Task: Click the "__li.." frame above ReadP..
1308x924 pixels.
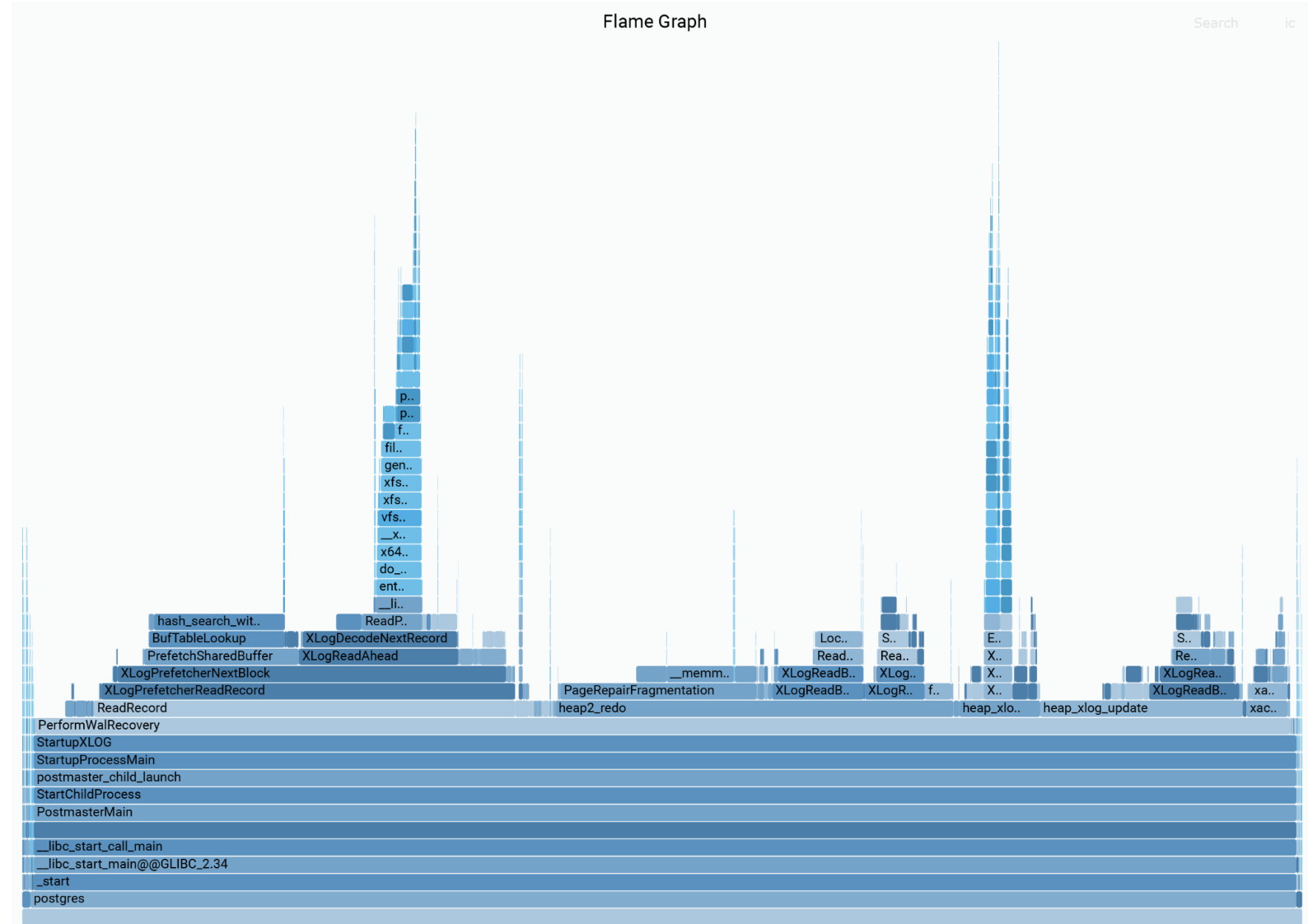Action: pyautogui.click(x=399, y=604)
